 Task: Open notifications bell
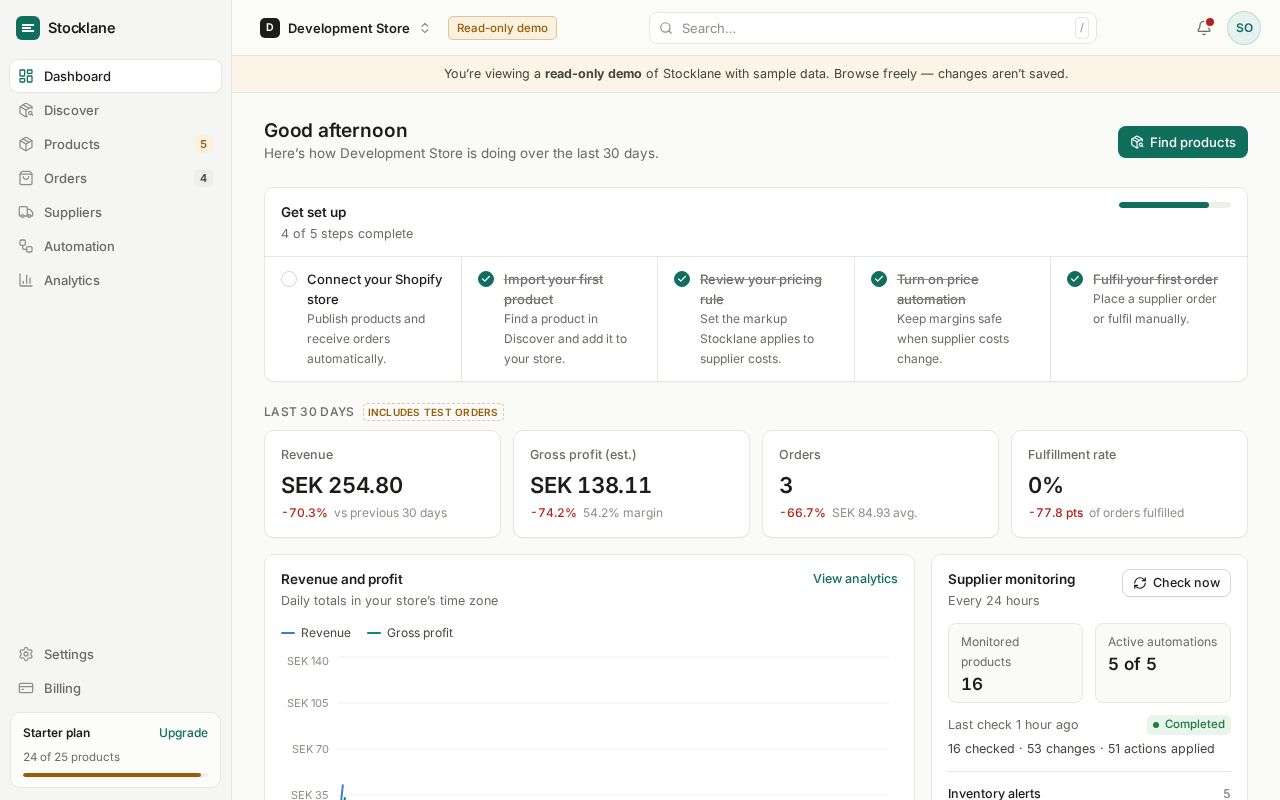1204,28
